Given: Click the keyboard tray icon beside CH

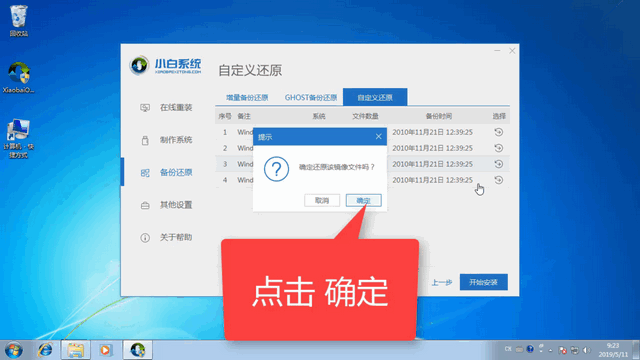Looking at the screenshot, I should coord(519,350).
